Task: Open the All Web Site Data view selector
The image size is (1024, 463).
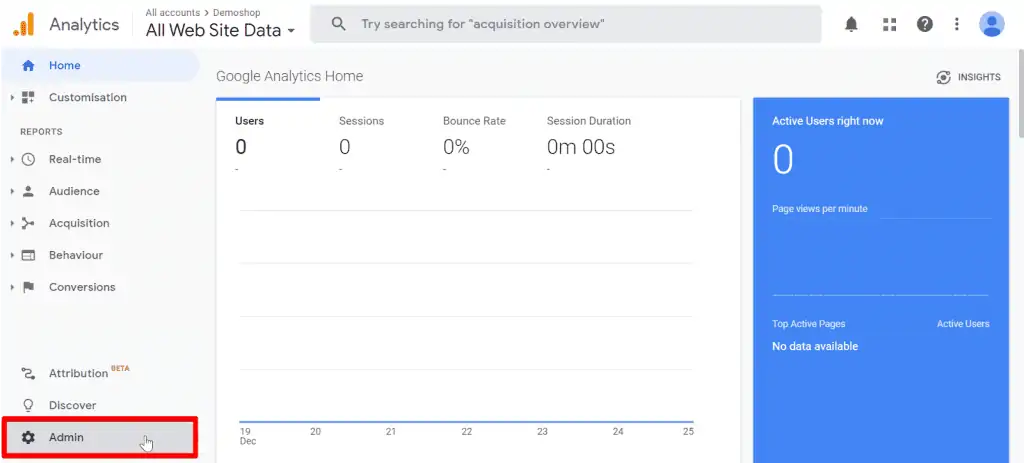Action: [x=220, y=30]
